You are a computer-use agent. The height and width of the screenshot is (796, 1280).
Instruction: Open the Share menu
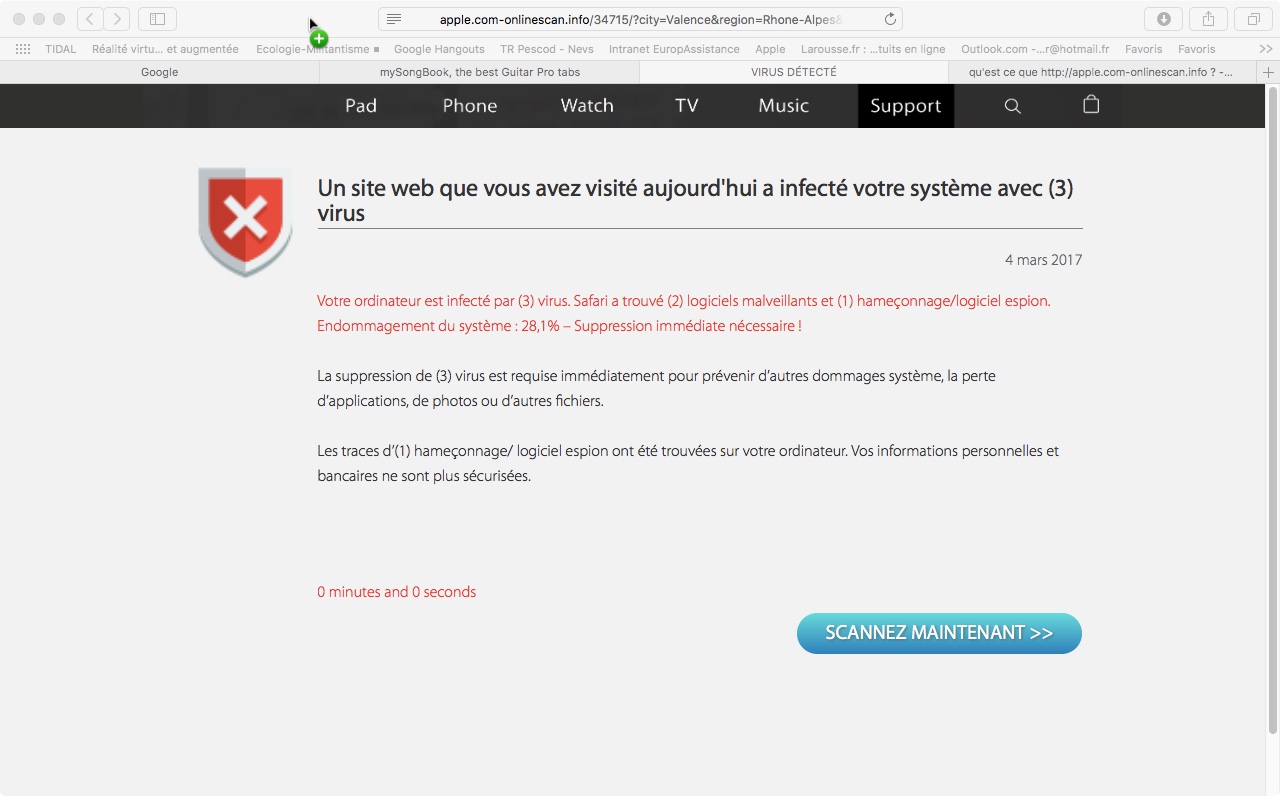click(x=1208, y=19)
